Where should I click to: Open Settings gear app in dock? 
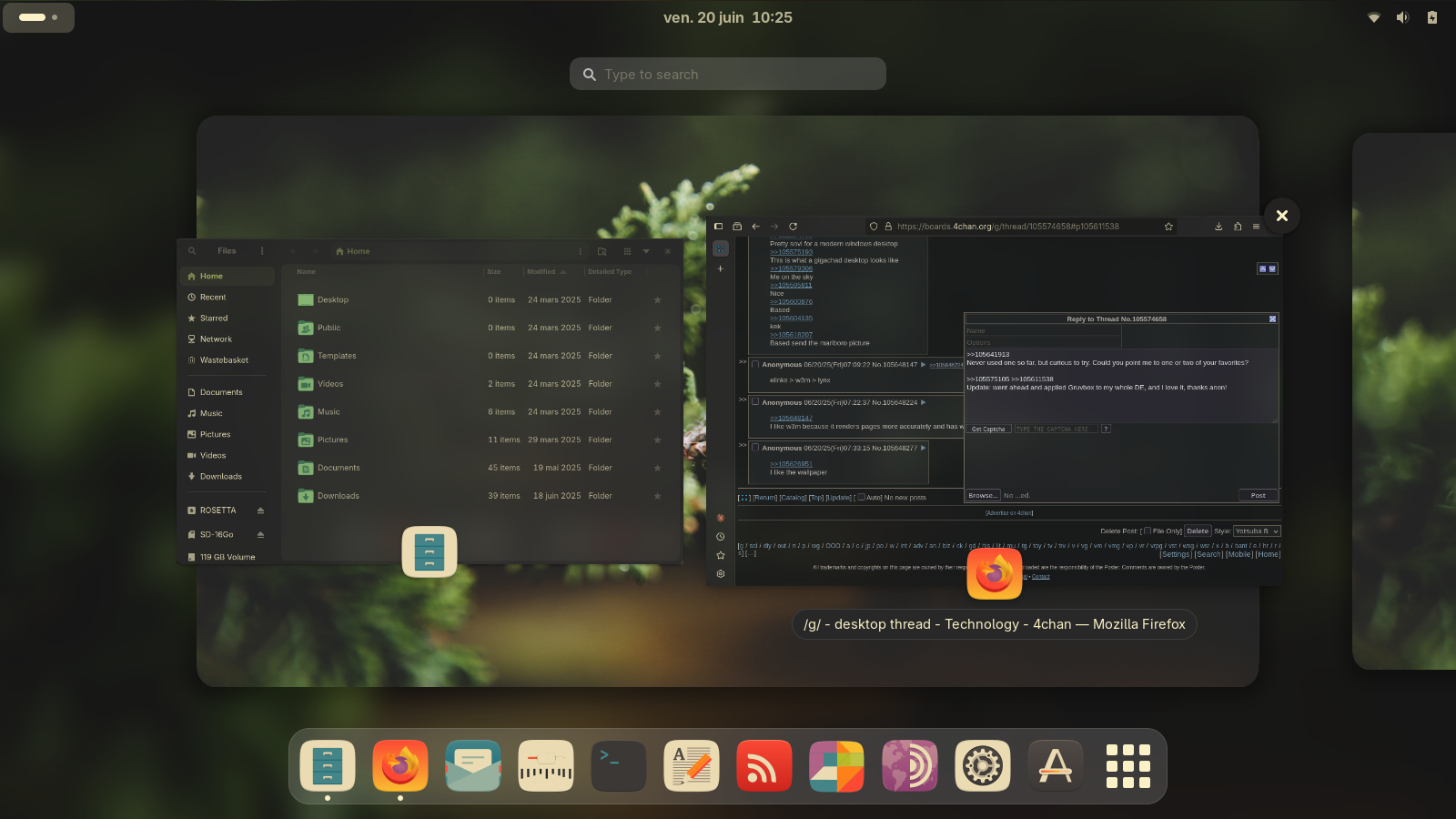(983, 765)
